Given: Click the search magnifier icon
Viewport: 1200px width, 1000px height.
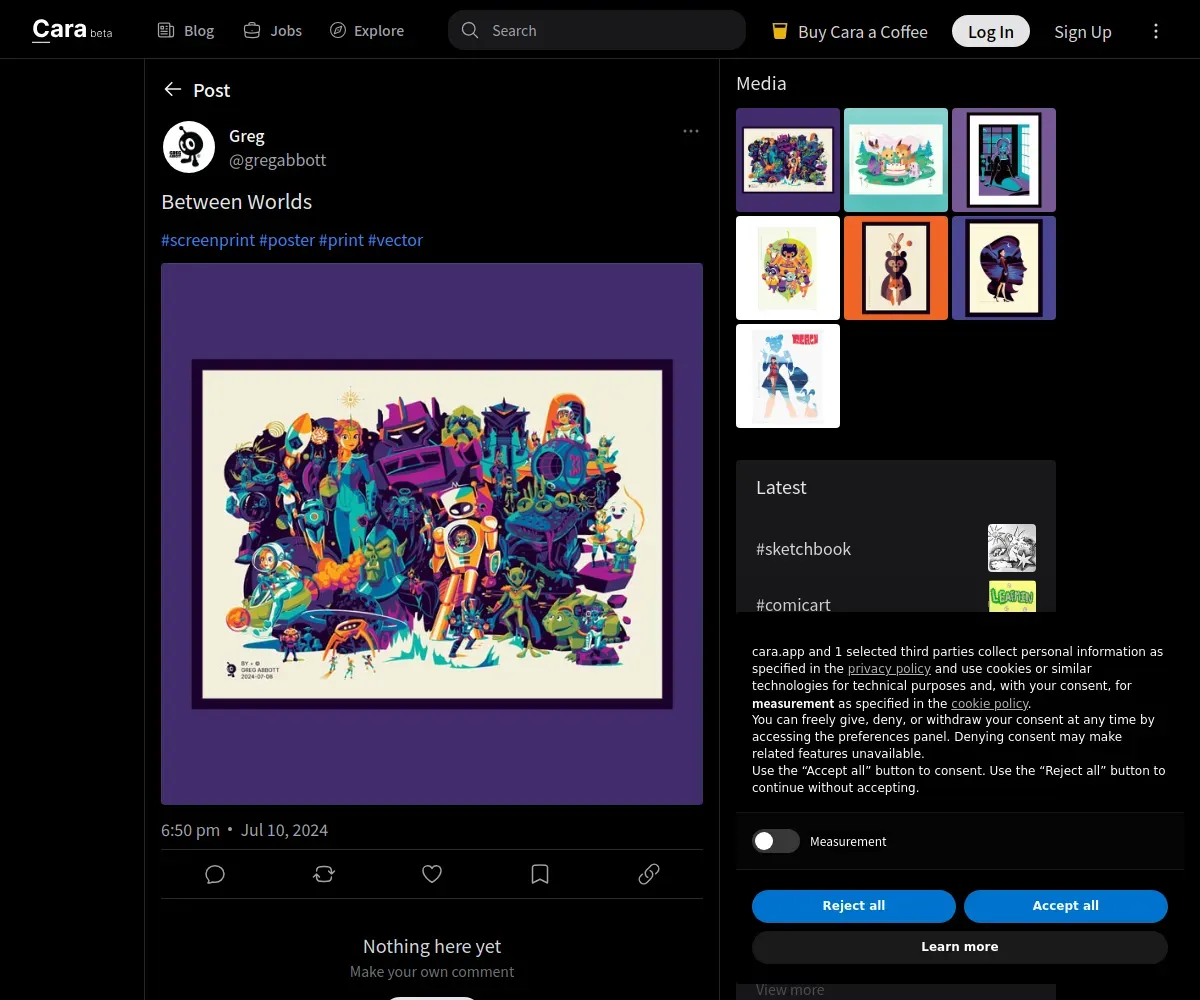Looking at the screenshot, I should click(x=470, y=30).
